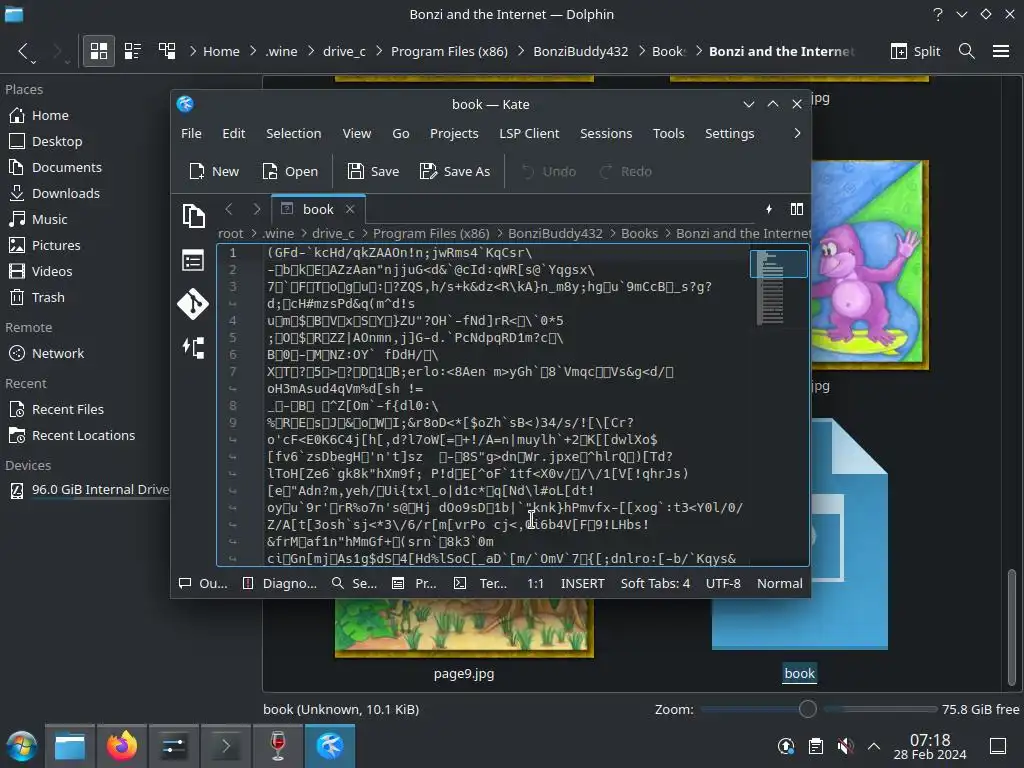Viewport: 1024px width, 768px height.
Task: Open the File menu in Kate
Action: pos(191,133)
